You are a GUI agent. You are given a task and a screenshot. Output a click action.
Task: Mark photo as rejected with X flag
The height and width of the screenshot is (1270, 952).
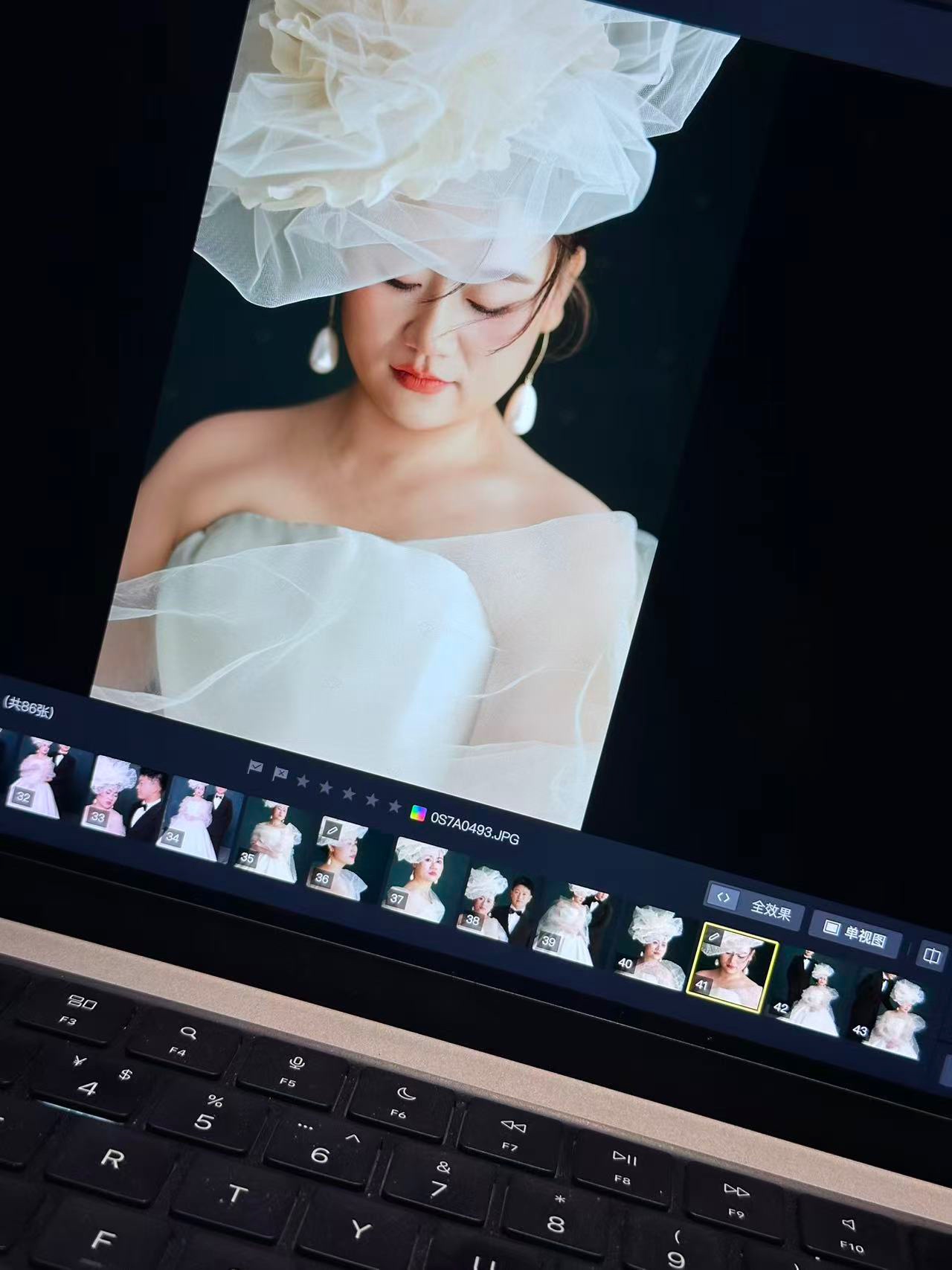tap(280, 774)
